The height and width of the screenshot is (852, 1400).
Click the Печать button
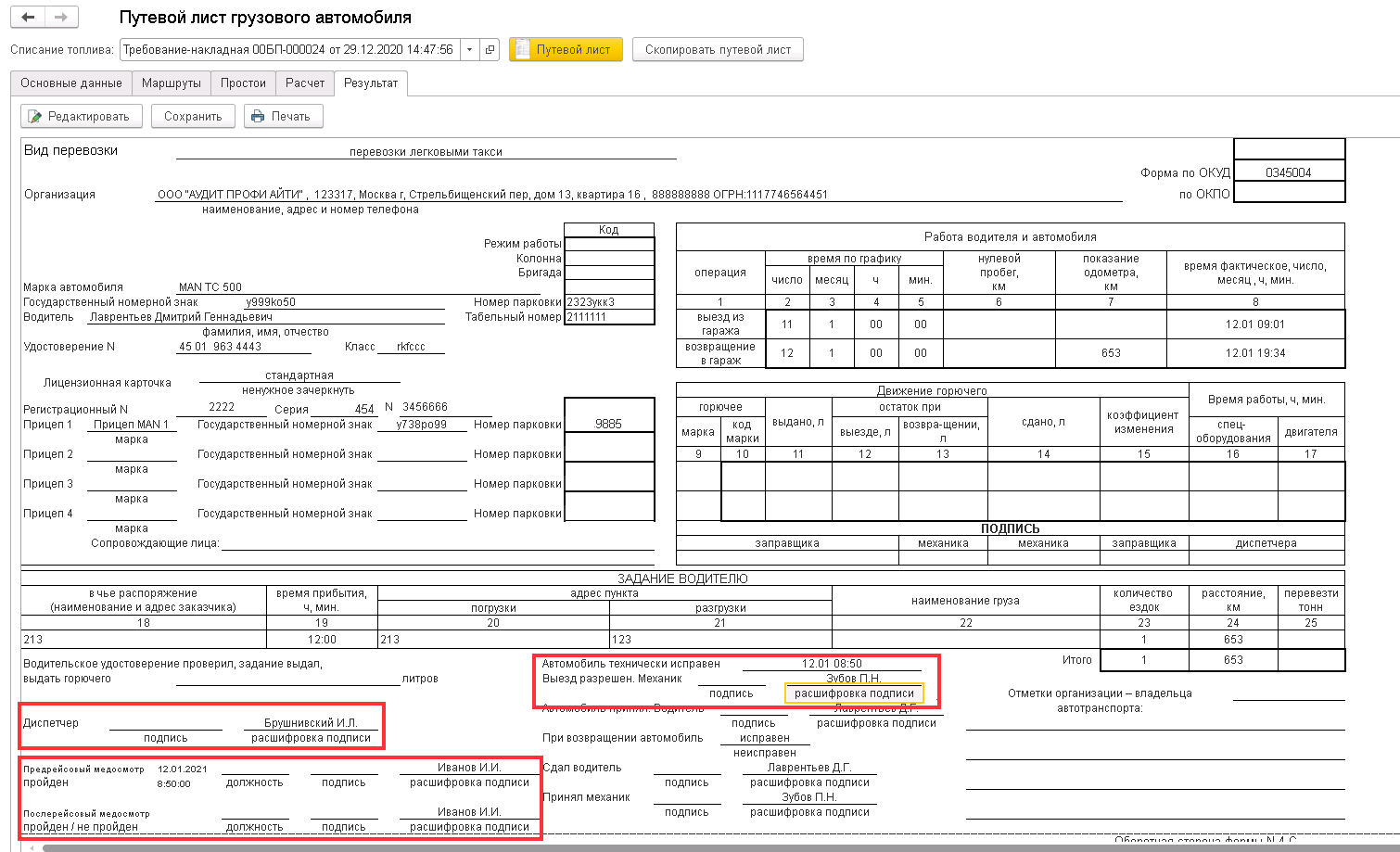coord(283,116)
